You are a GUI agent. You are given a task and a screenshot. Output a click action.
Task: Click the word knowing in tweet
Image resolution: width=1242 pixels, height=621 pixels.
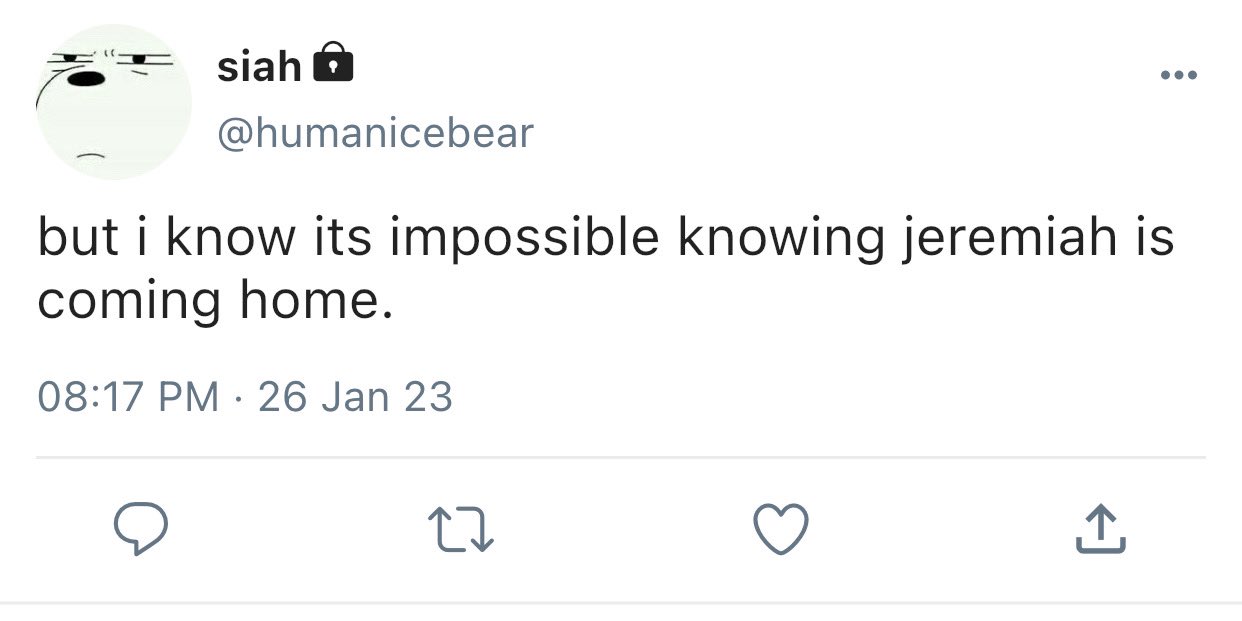781,240
